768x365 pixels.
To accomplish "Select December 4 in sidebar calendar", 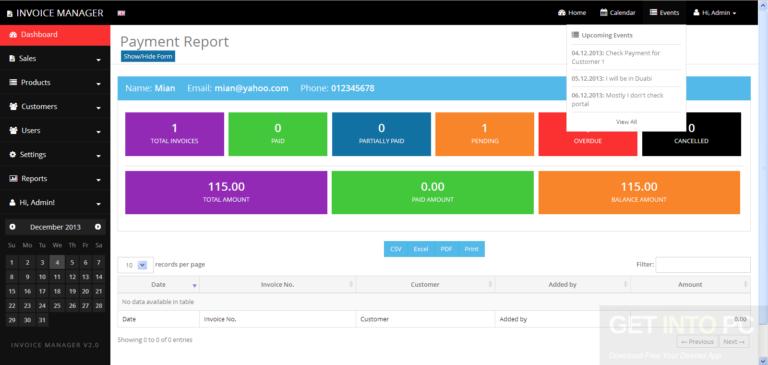I will click(x=57, y=263).
